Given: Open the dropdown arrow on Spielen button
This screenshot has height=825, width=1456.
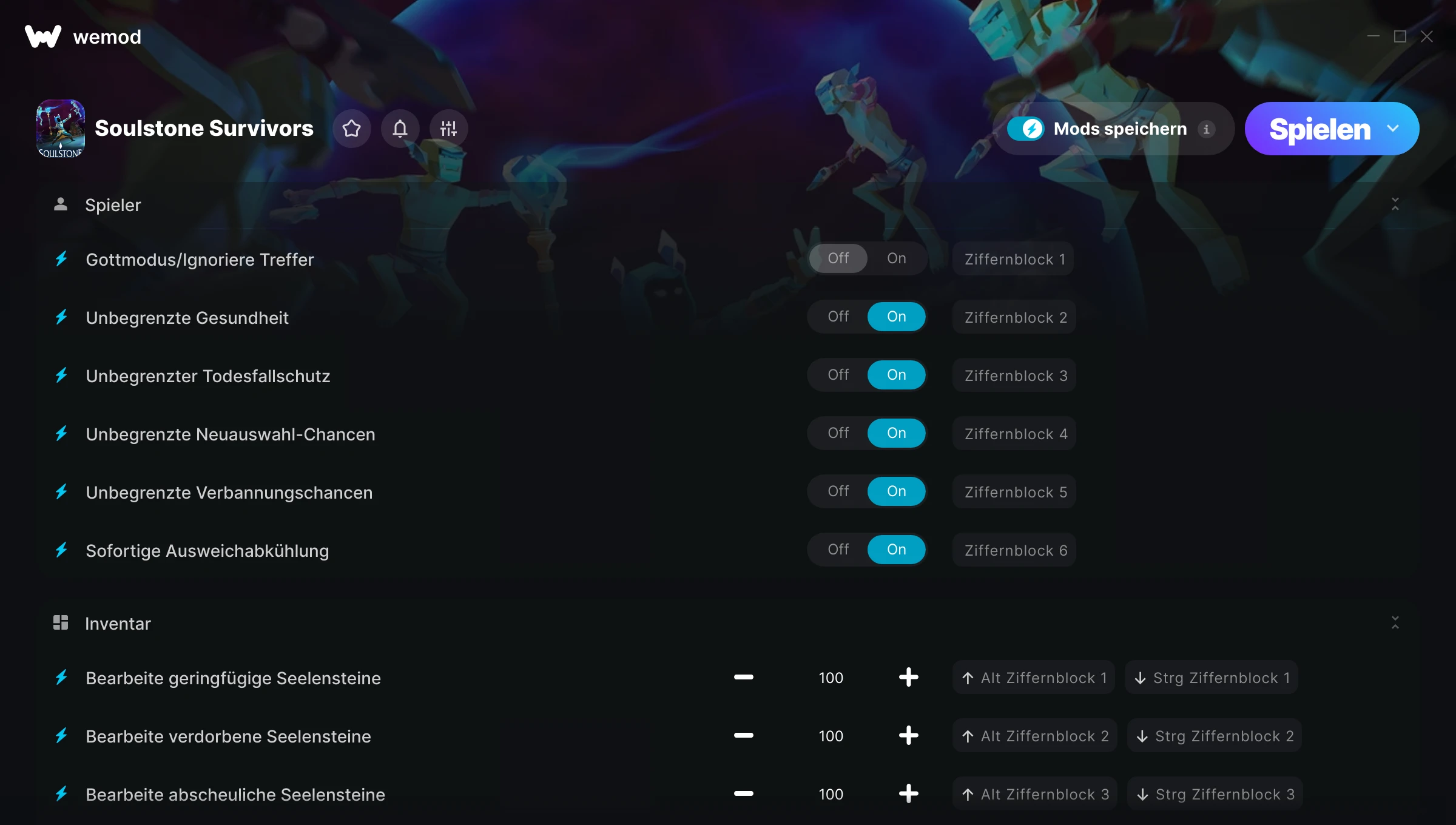Looking at the screenshot, I should 1393,129.
